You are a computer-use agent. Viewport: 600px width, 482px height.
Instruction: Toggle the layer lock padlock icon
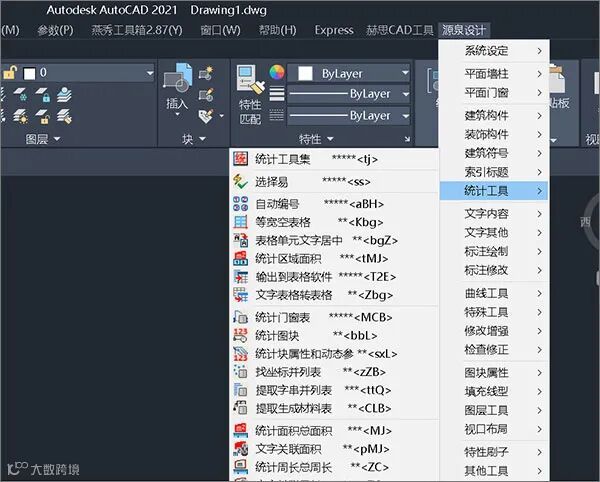10,72
